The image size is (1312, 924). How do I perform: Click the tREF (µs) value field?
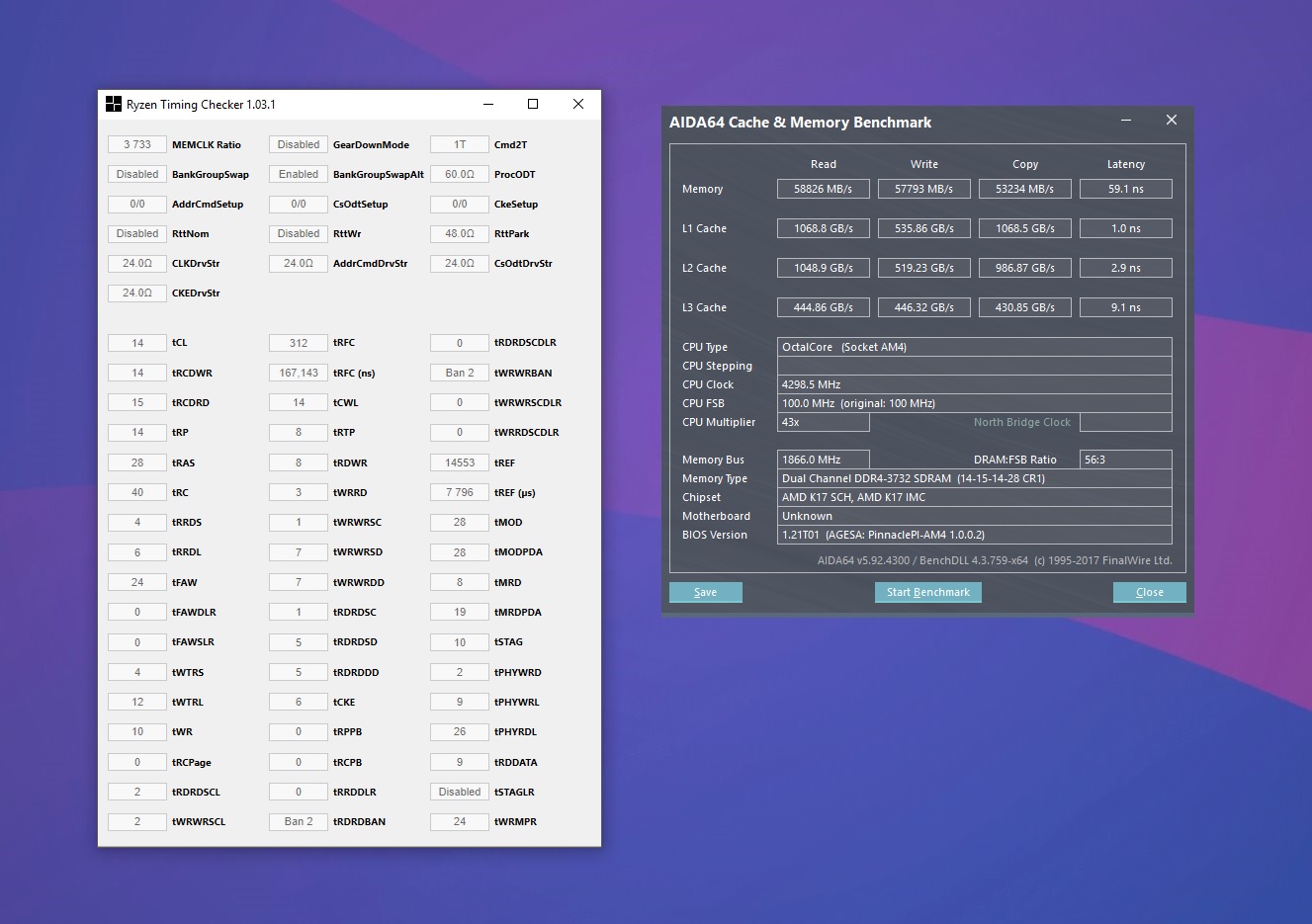460,492
